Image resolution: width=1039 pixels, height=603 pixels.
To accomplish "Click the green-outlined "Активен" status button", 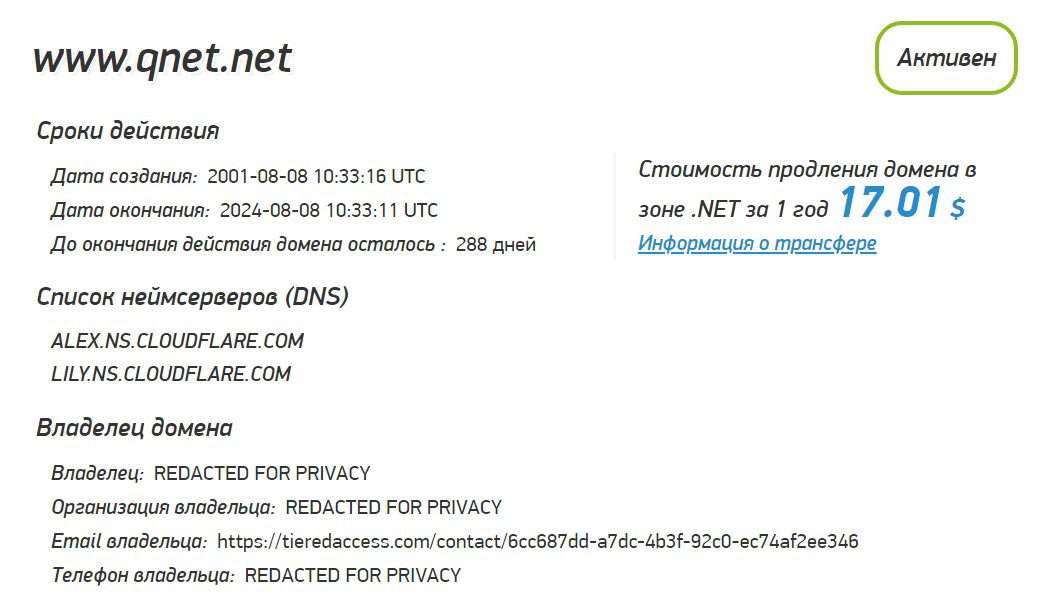I will tap(946, 58).
